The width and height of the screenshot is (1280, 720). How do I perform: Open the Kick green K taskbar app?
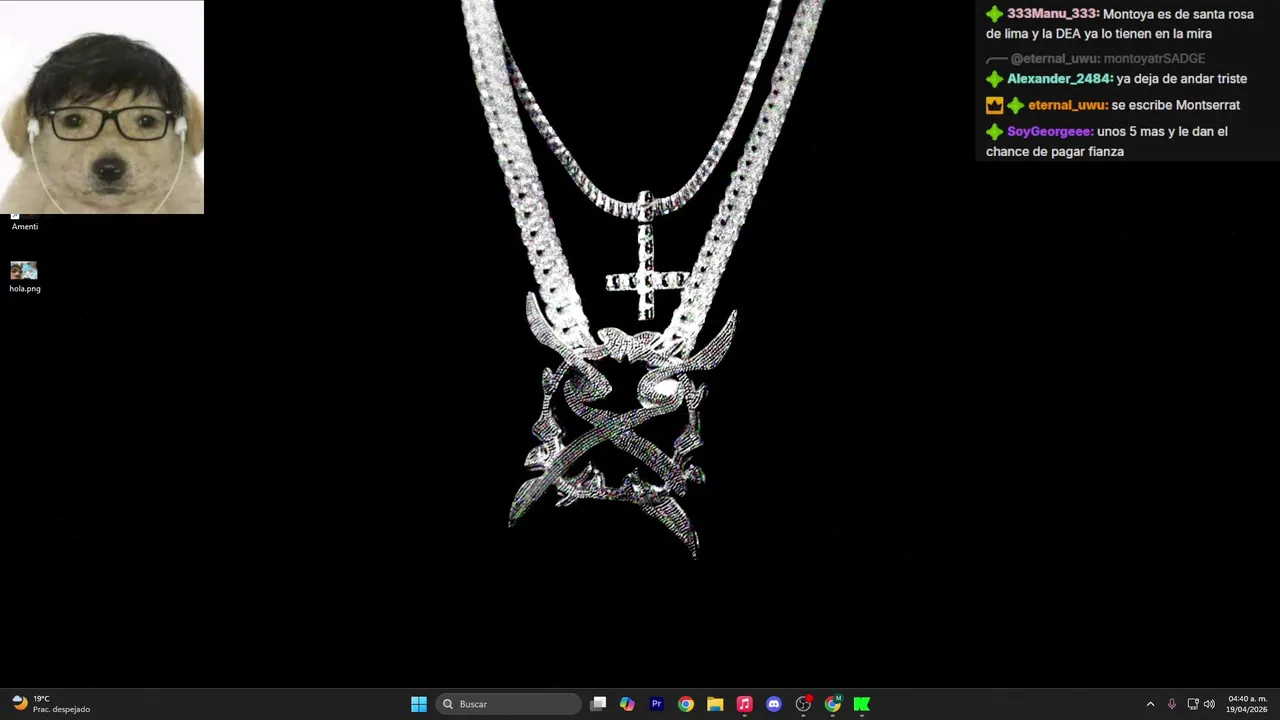point(861,704)
